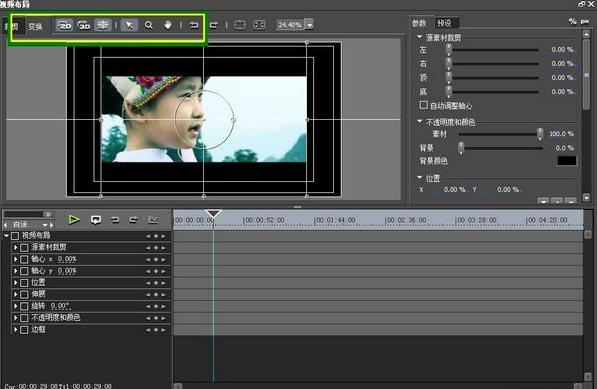Screen dimensions: 597x389
Task: Open the 24.40% zoom dropdown
Action: coord(310,25)
